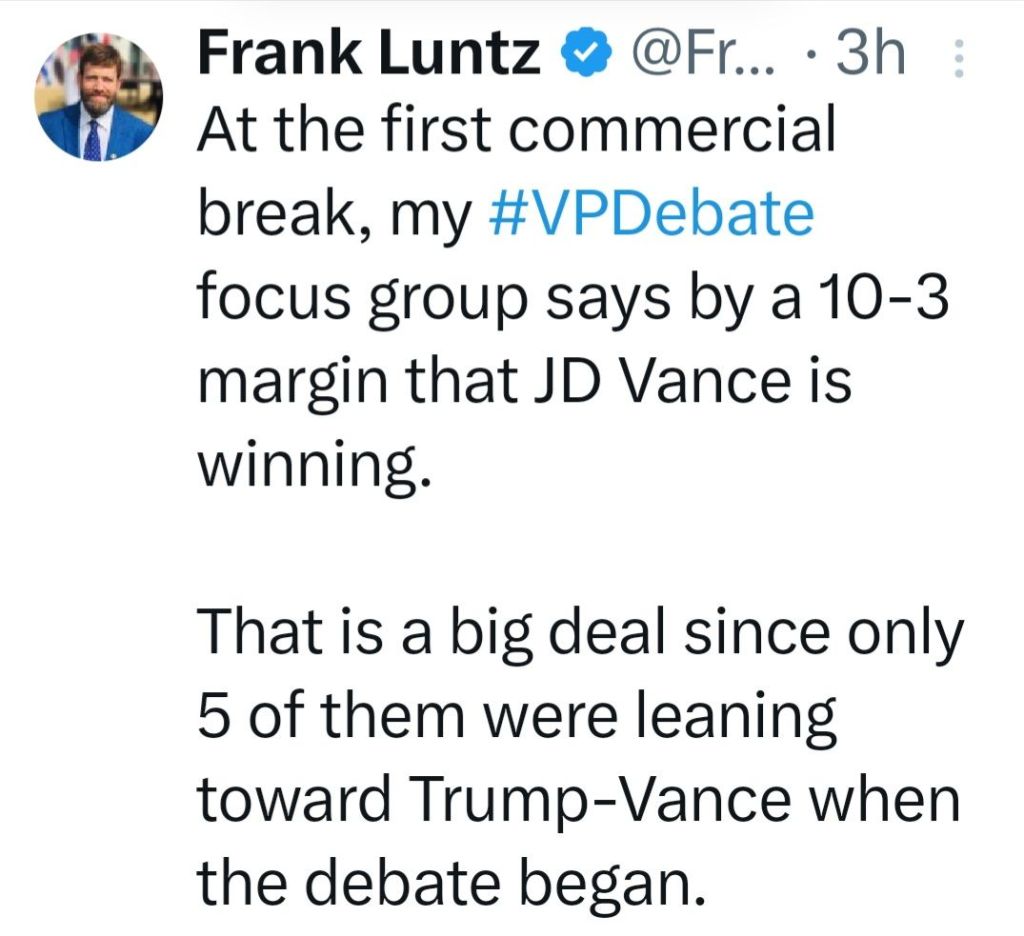Click the words "big deal" in the tweet

pos(557,631)
